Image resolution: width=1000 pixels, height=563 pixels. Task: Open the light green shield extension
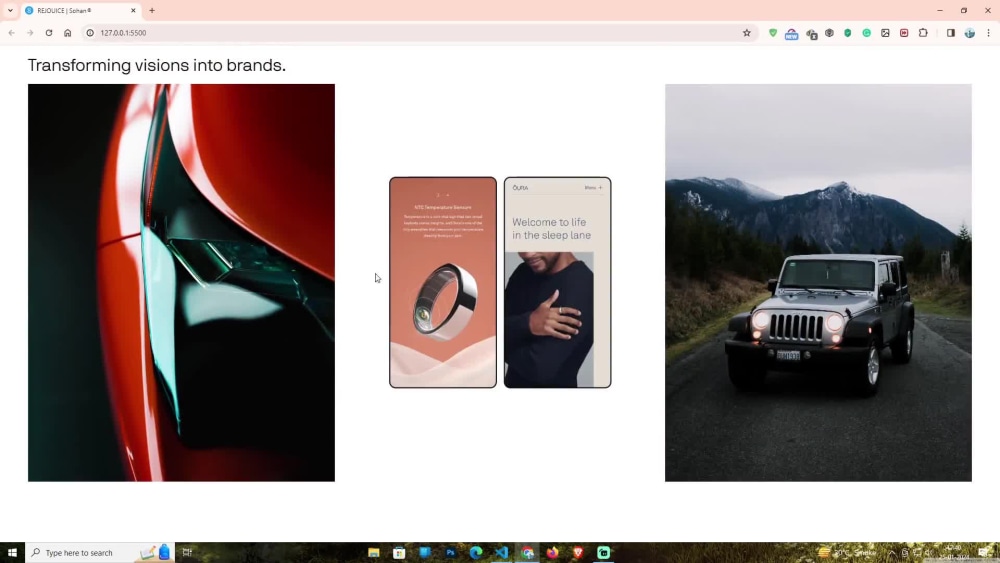(x=772, y=33)
